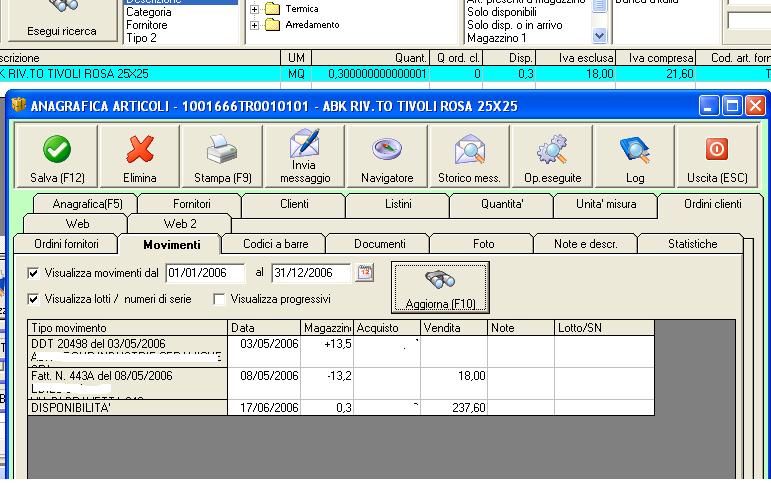Screen dimensions: 771x485
Task: Open the Foto tab
Action: click(x=483, y=244)
